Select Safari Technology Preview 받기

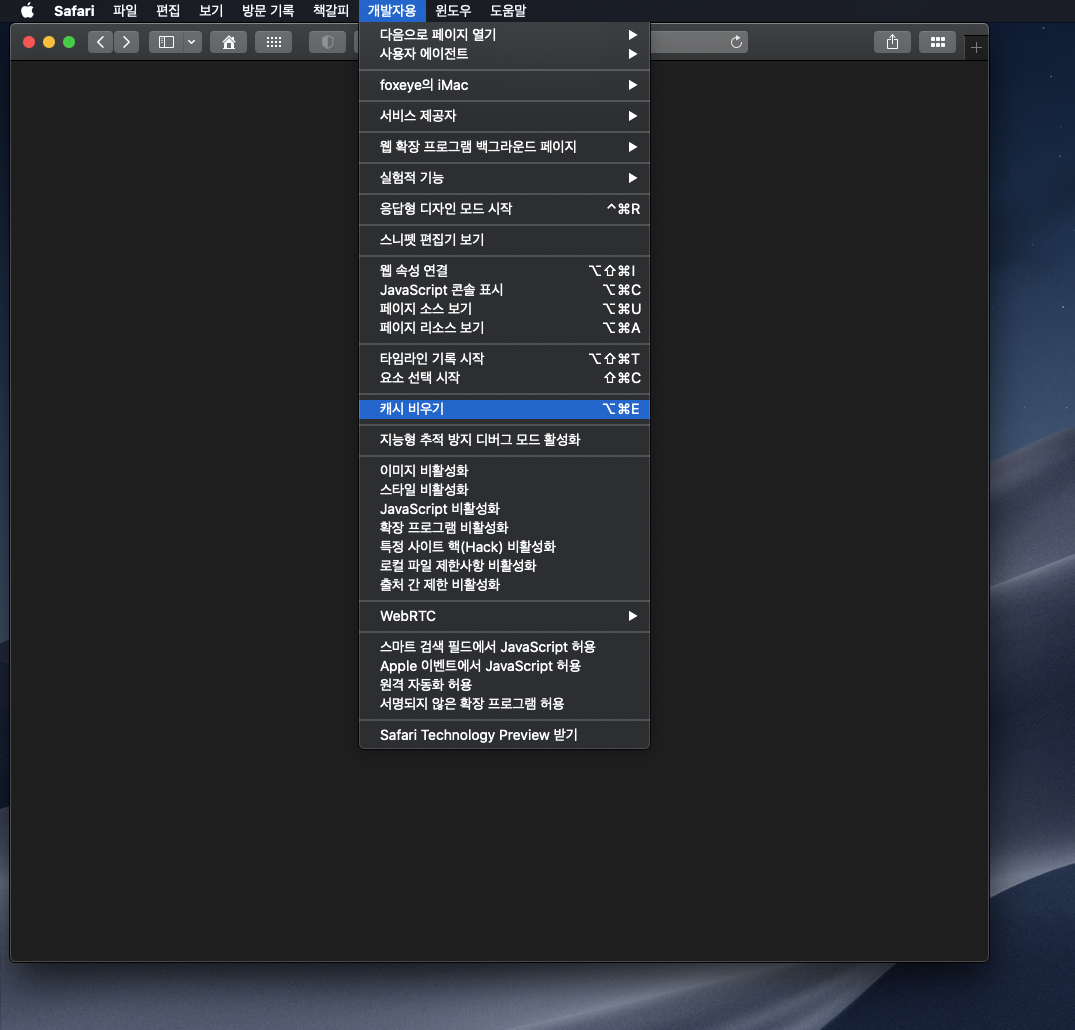coord(505,735)
